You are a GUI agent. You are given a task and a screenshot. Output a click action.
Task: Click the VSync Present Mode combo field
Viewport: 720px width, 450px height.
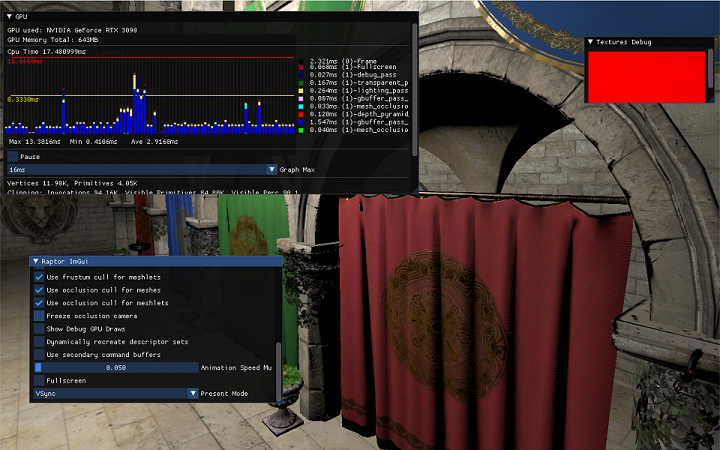pyautogui.click(x=116, y=394)
